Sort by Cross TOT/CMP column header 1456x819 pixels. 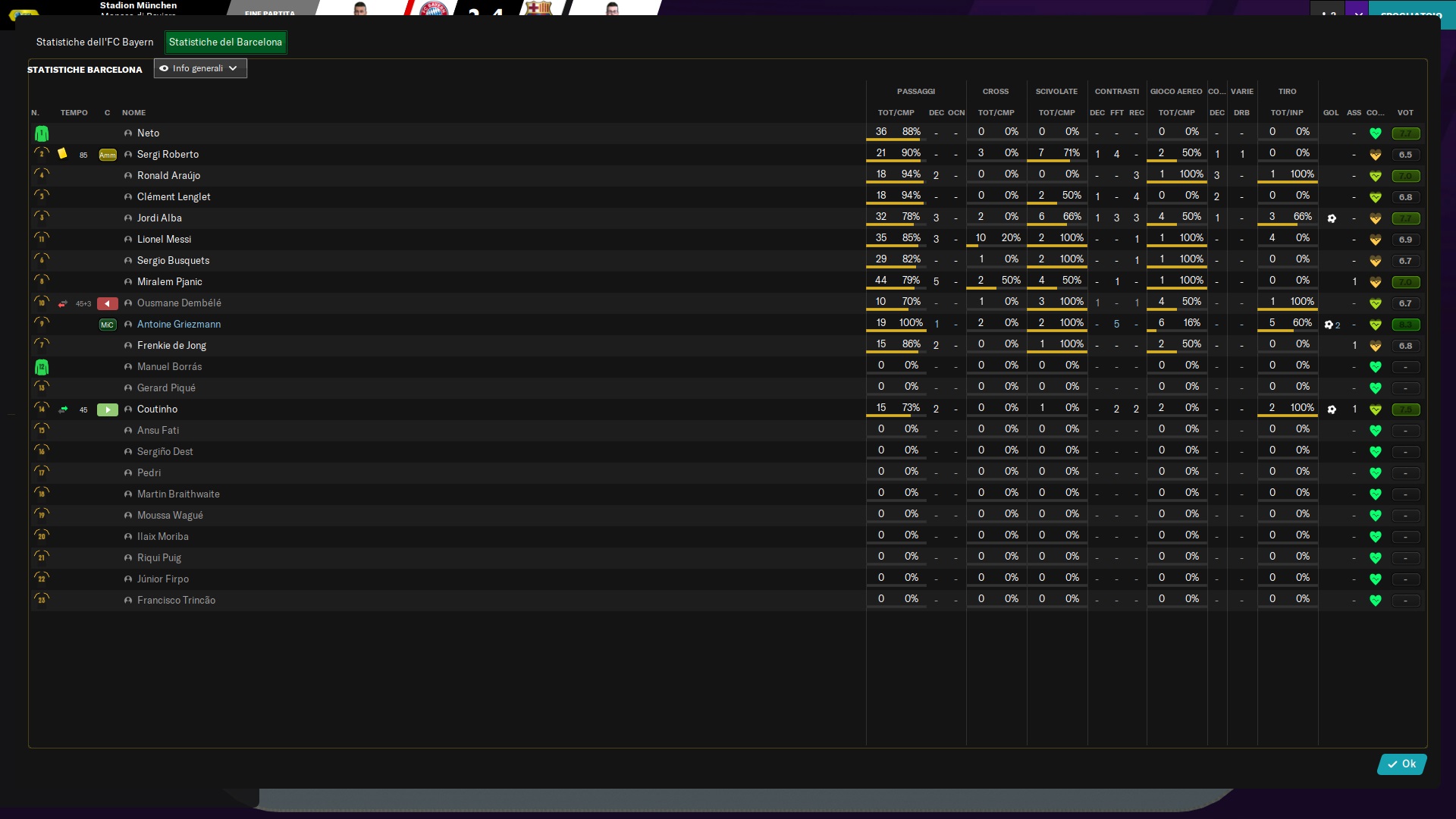[x=996, y=113]
